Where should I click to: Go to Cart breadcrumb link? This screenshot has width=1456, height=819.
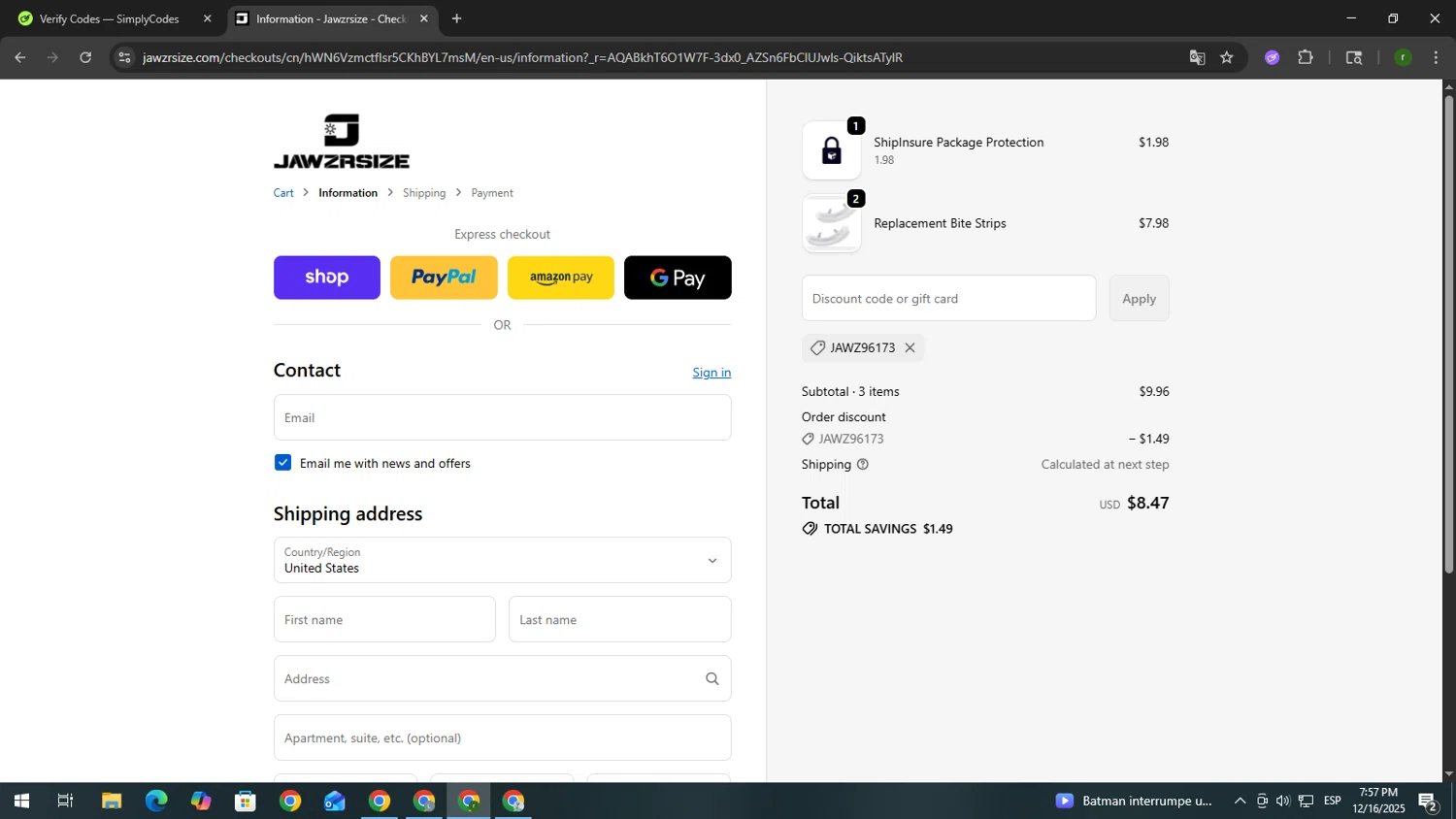283,193
